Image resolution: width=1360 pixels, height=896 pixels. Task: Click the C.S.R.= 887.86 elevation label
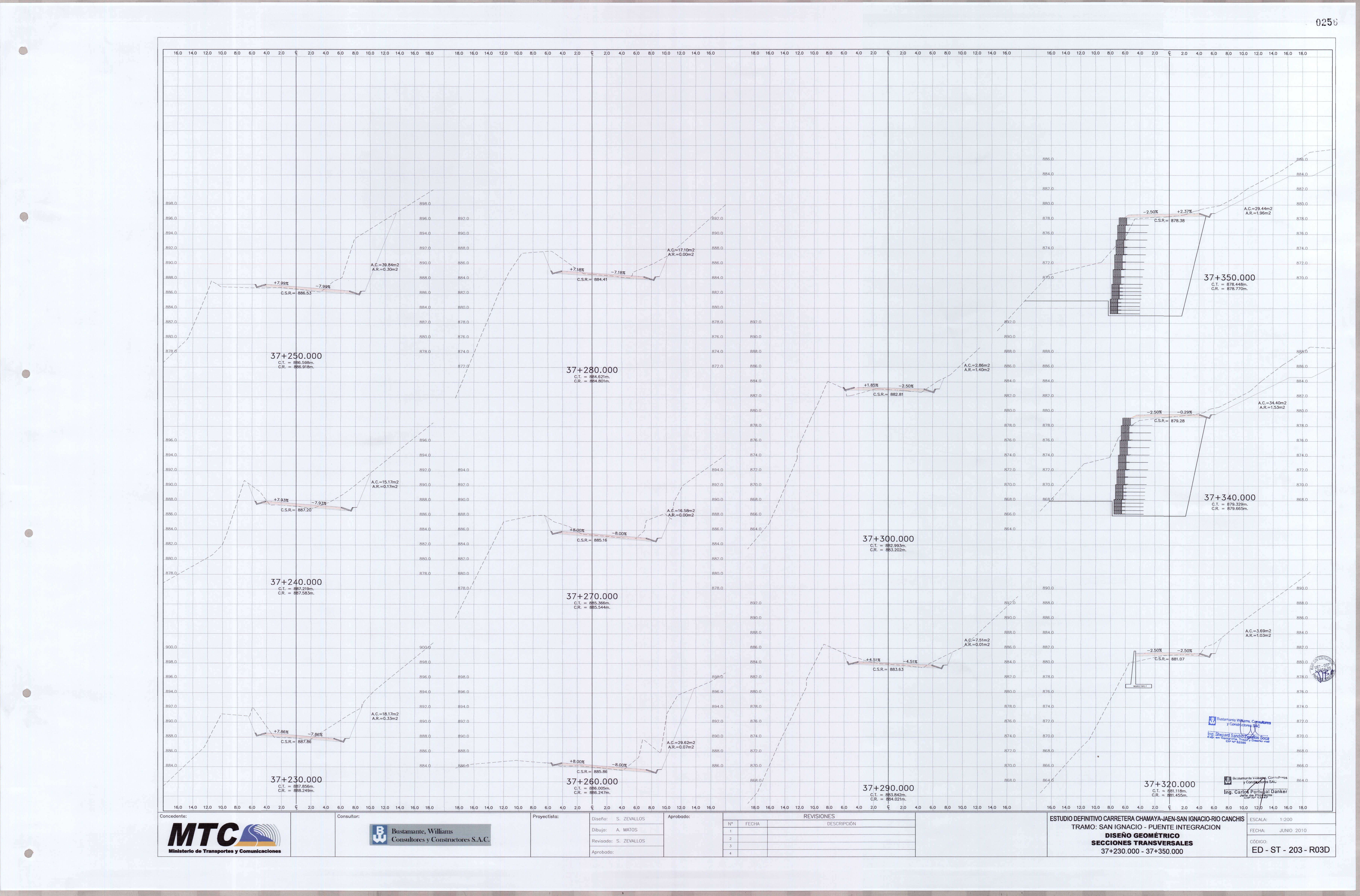click(296, 742)
